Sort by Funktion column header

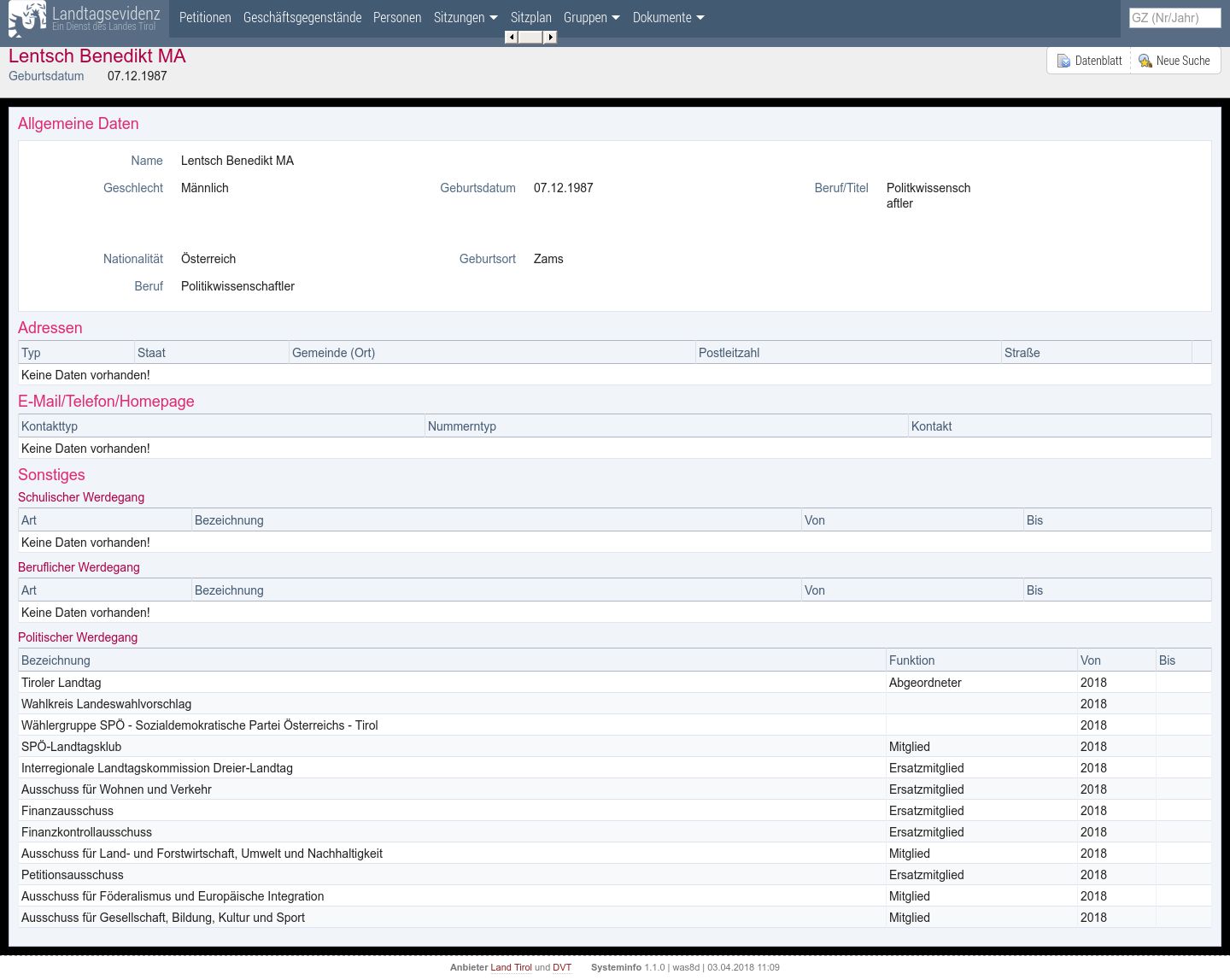pos(981,660)
